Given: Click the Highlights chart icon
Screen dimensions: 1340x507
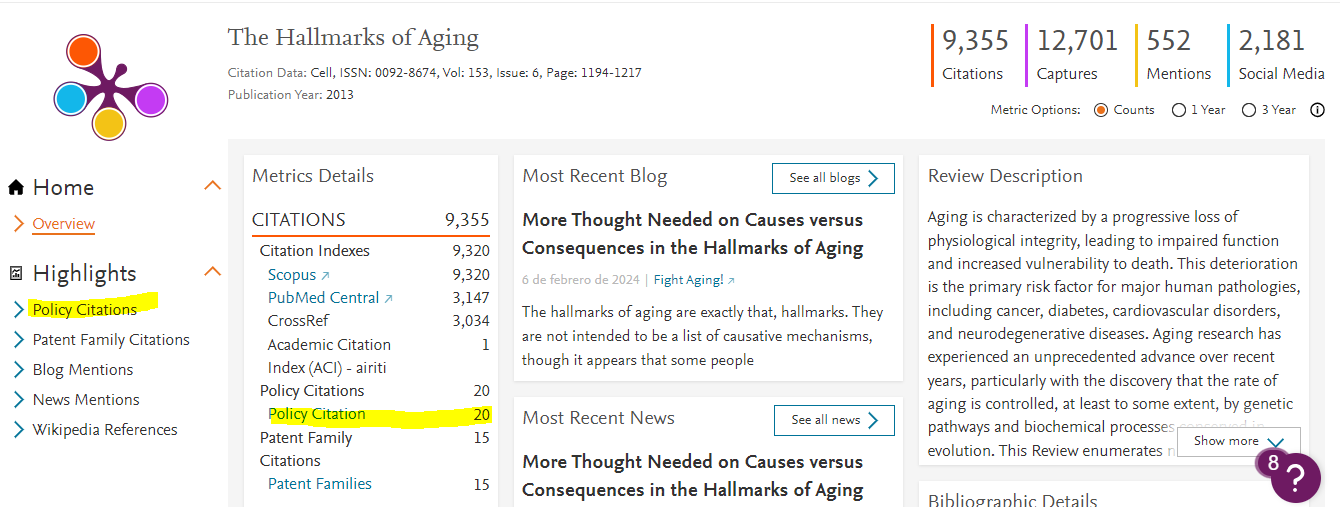Looking at the screenshot, I should (x=16, y=273).
